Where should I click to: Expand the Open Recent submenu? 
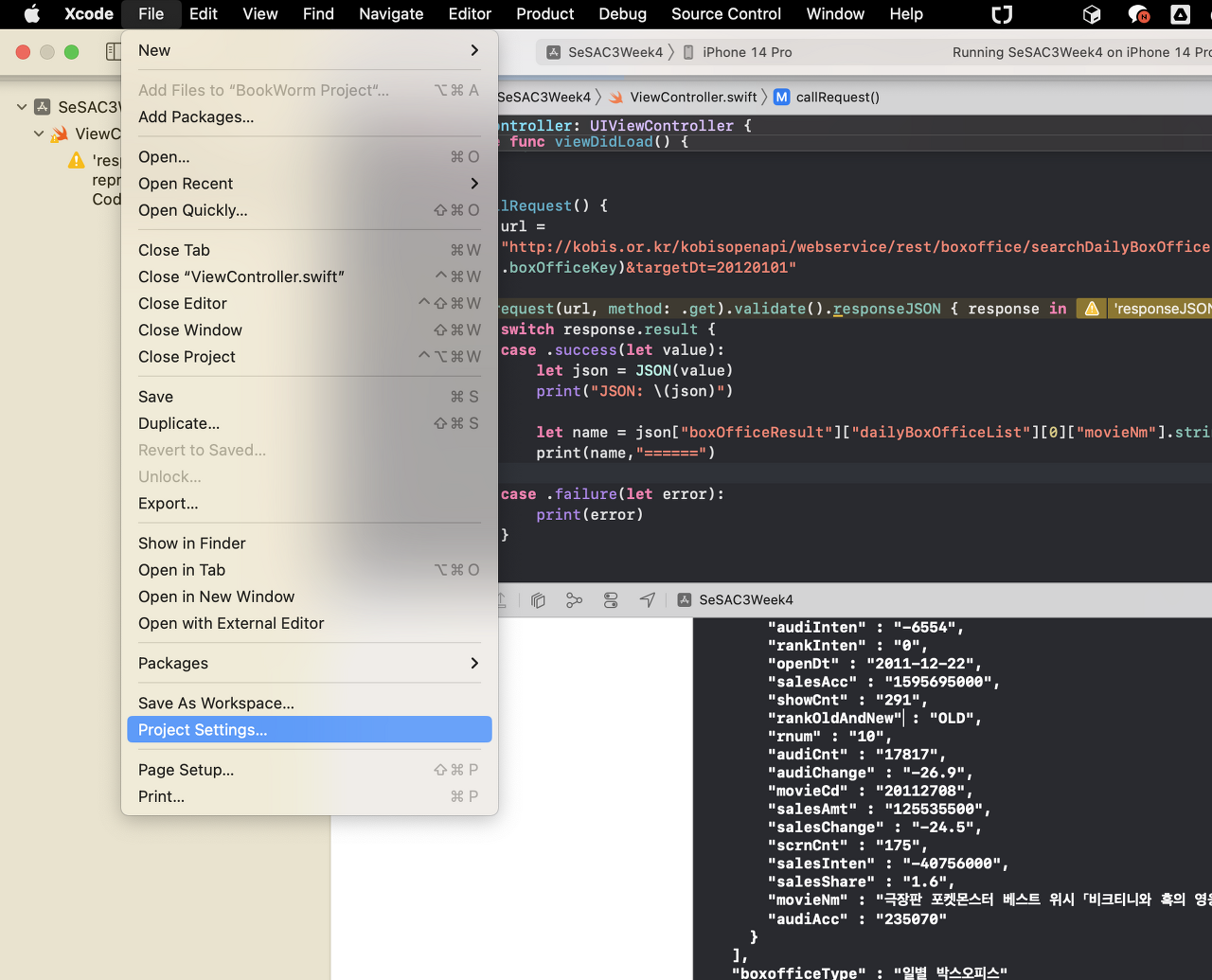310,184
